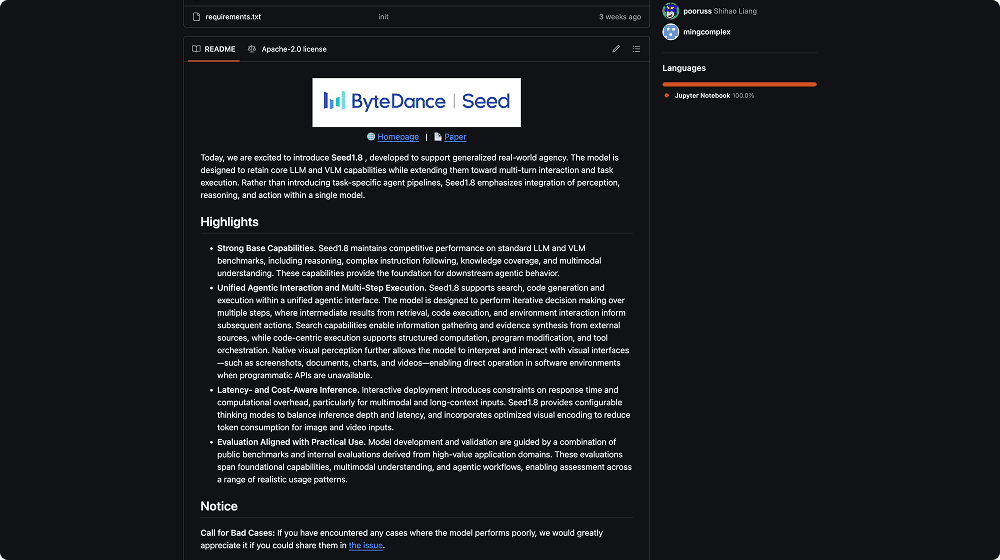Viewport: 1000px width, 560px height.
Task: Open contributor mingcomplex profile
Action: [x=707, y=32]
